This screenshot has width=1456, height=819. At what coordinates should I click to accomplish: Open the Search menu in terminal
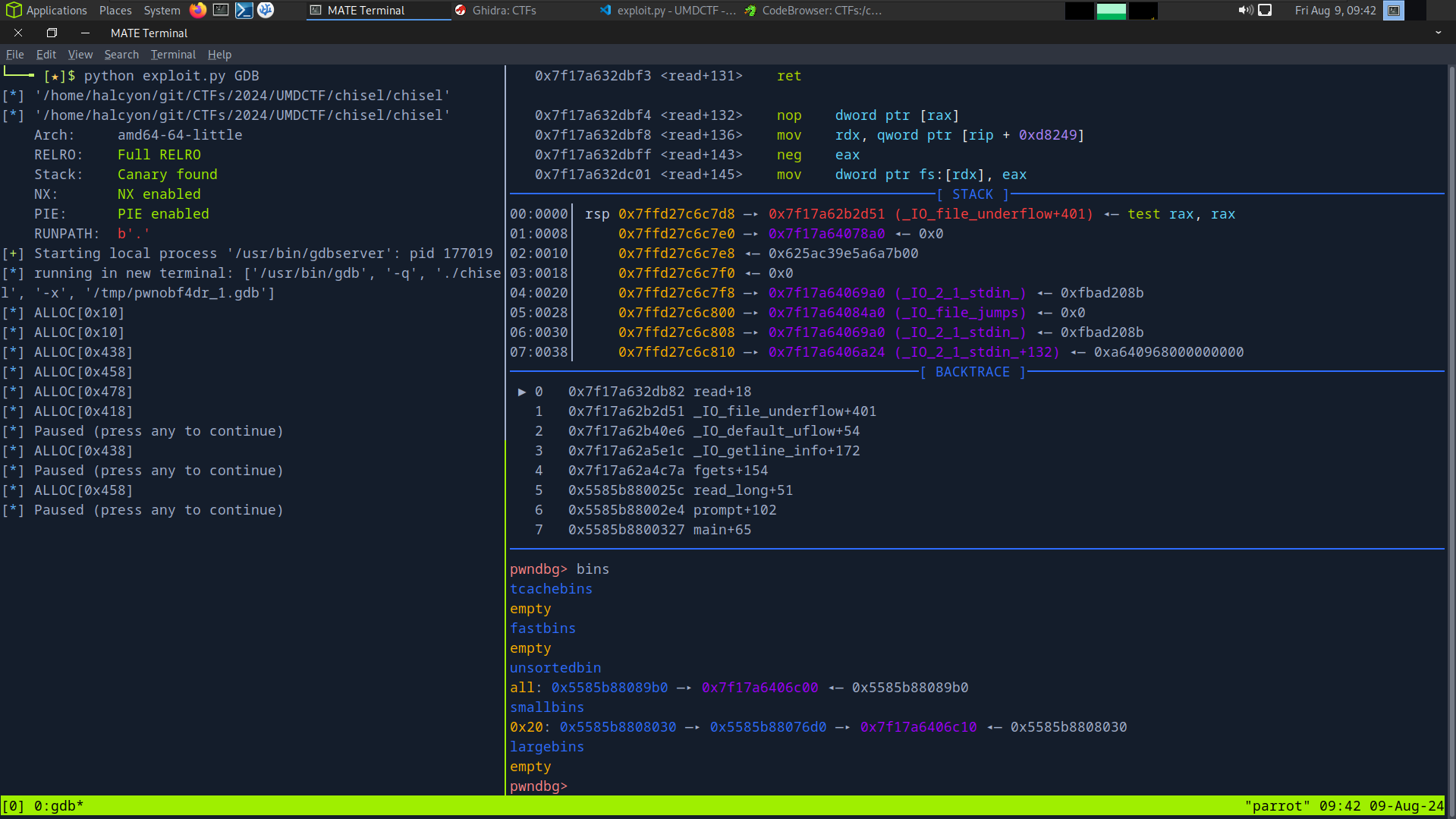[121, 54]
